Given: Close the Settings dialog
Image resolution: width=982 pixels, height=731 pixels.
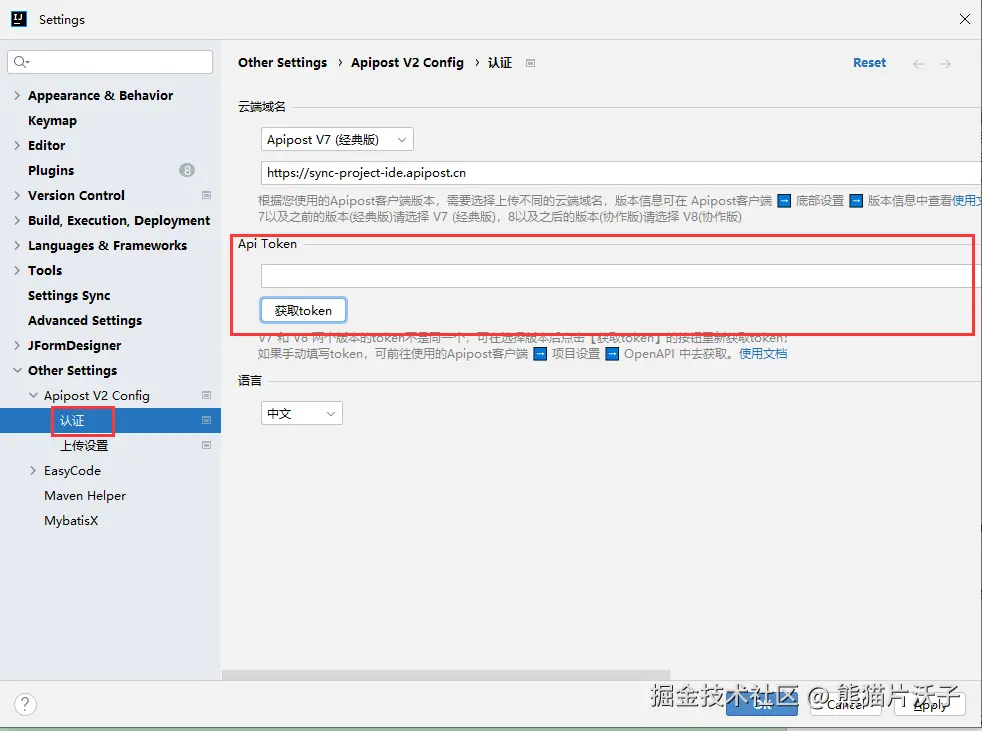Looking at the screenshot, I should coord(964,19).
